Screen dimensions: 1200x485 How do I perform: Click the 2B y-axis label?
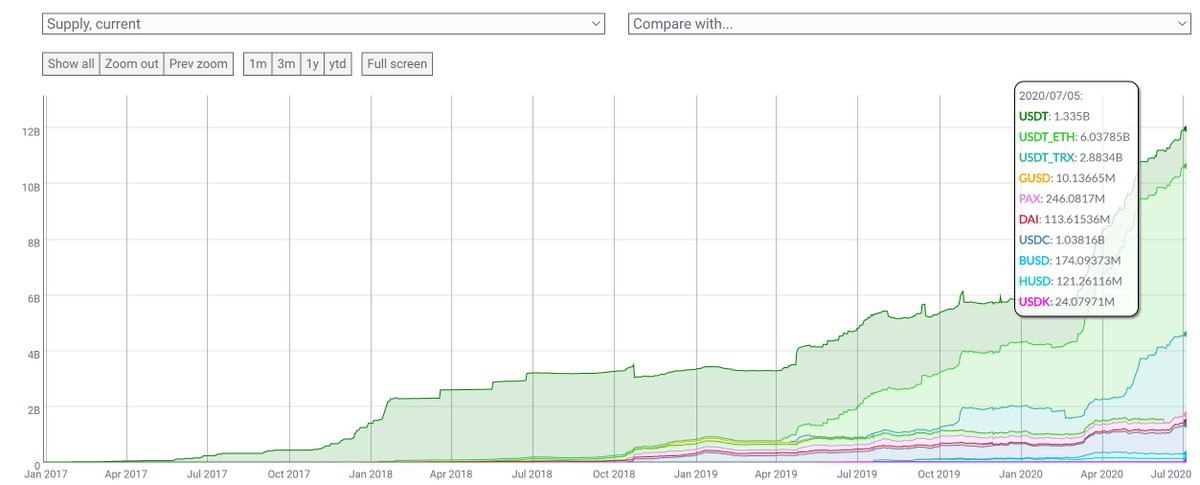(x=34, y=410)
